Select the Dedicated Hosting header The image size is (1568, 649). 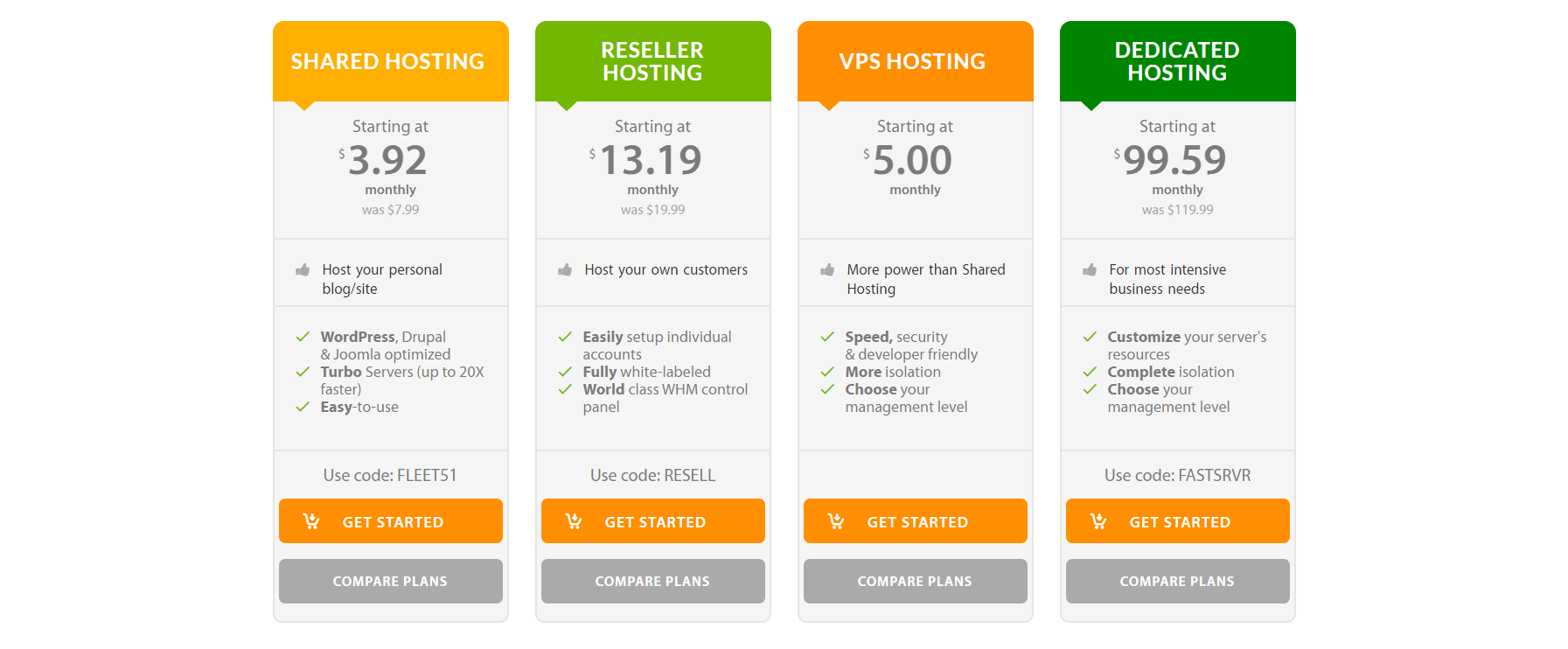tap(1178, 61)
